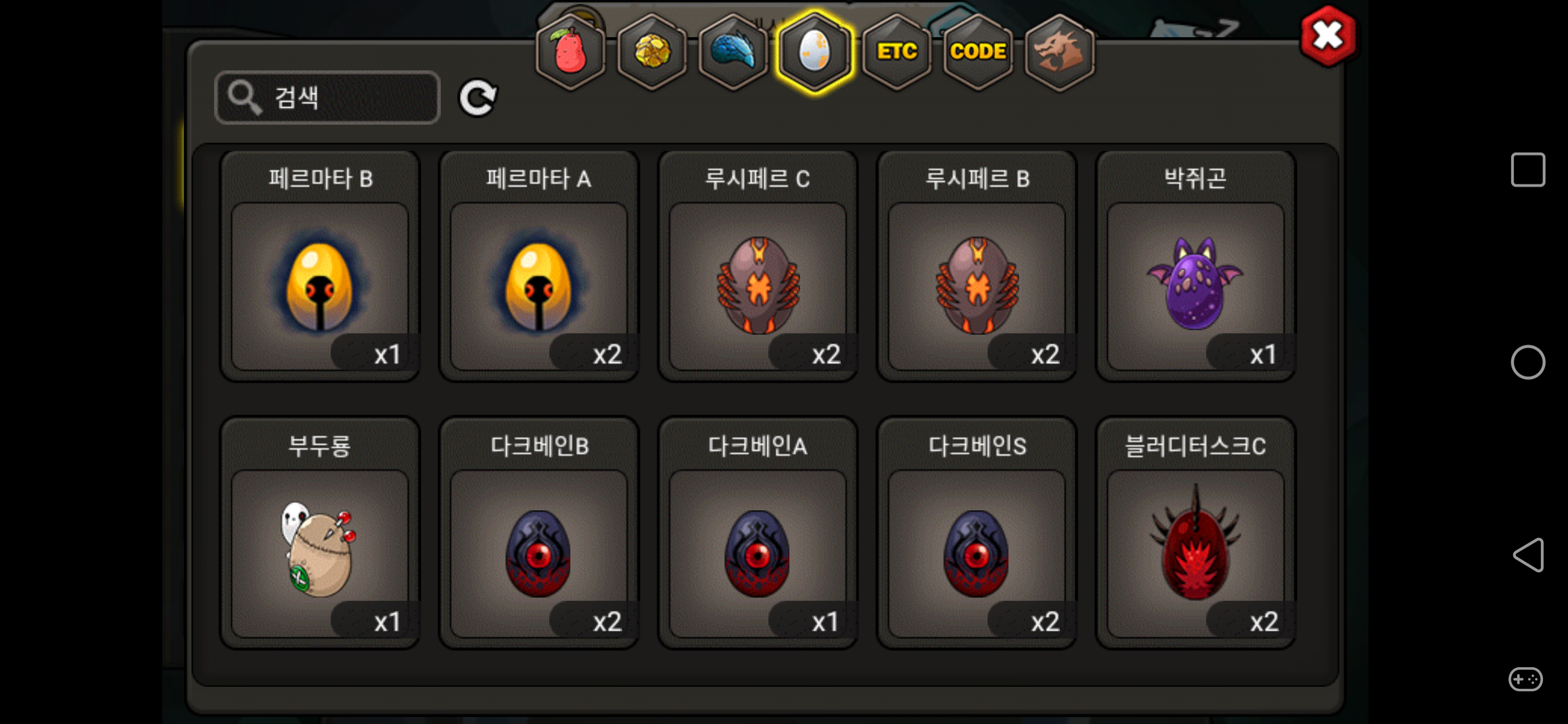The image size is (1568, 724).
Task: Select the 다크베인S egg
Action: (x=977, y=533)
